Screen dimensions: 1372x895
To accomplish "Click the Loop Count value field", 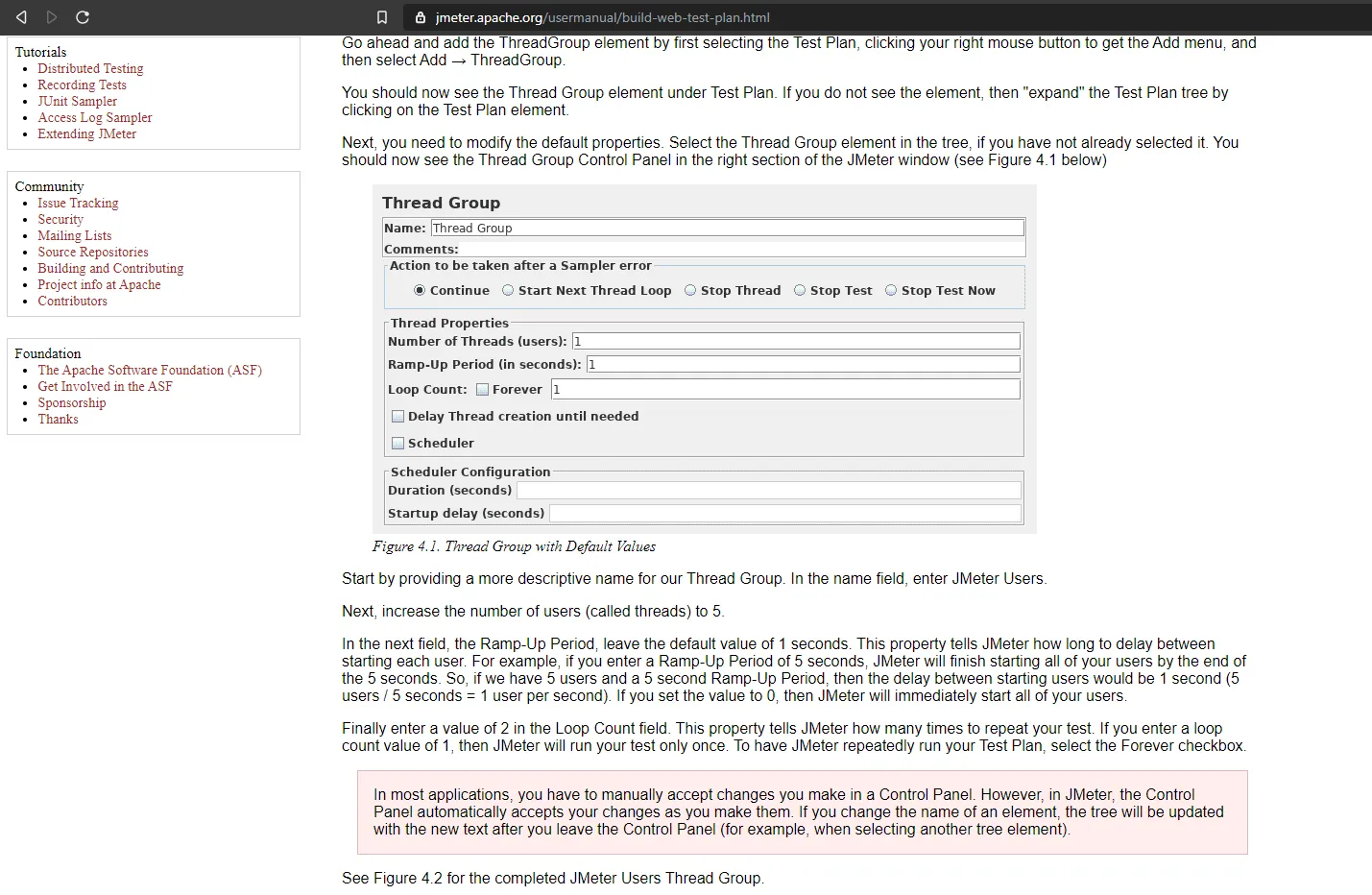I will click(x=785, y=389).
